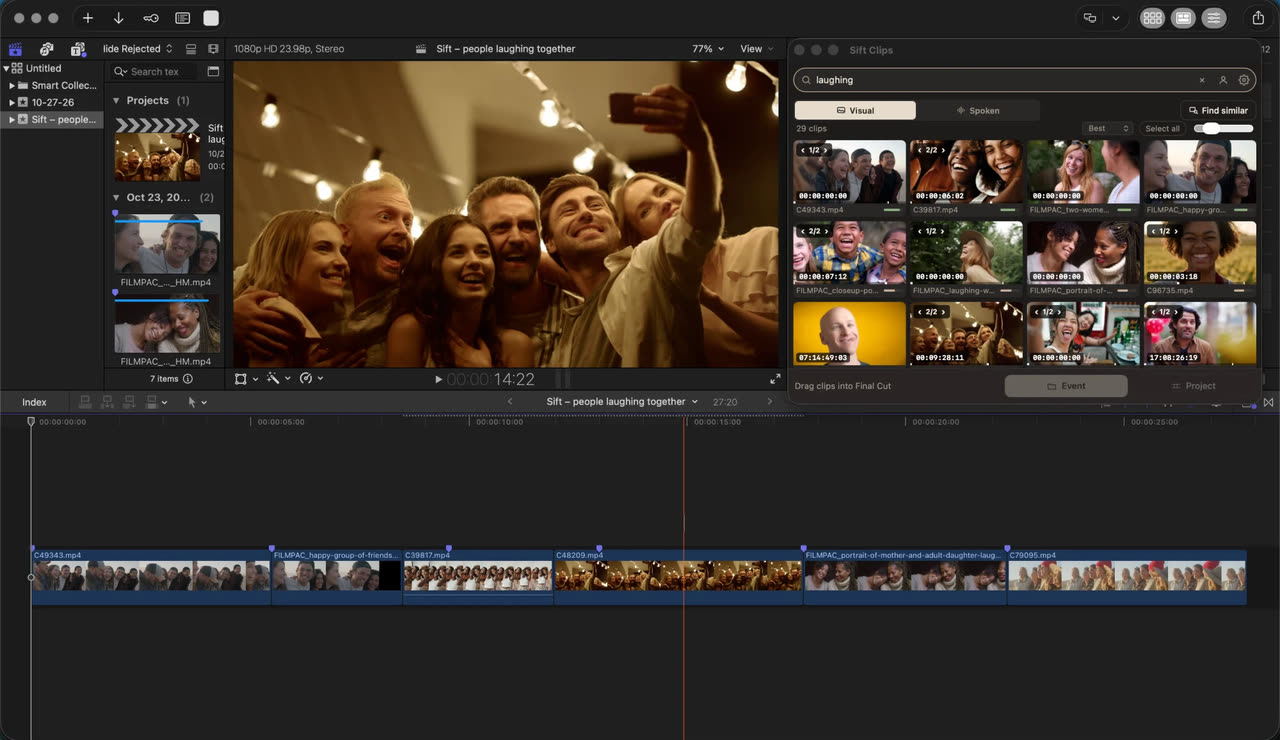The width and height of the screenshot is (1280, 740).
Task: Switch to the Spoken tab
Action: (978, 111)
